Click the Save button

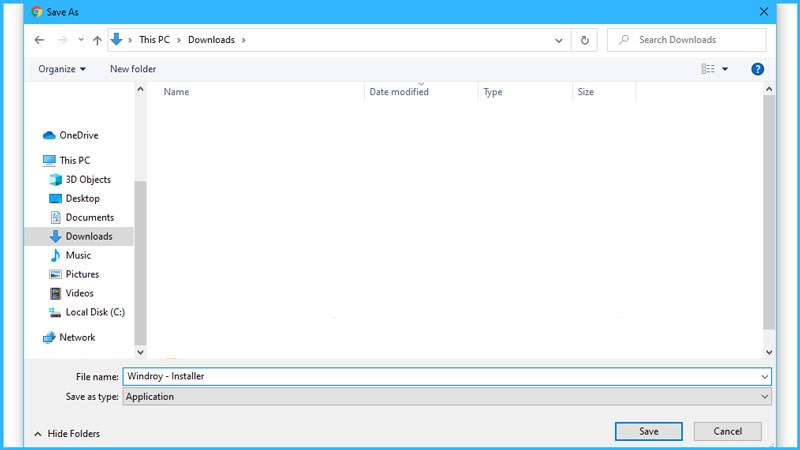pyautogui.click(x=649, y=431)
